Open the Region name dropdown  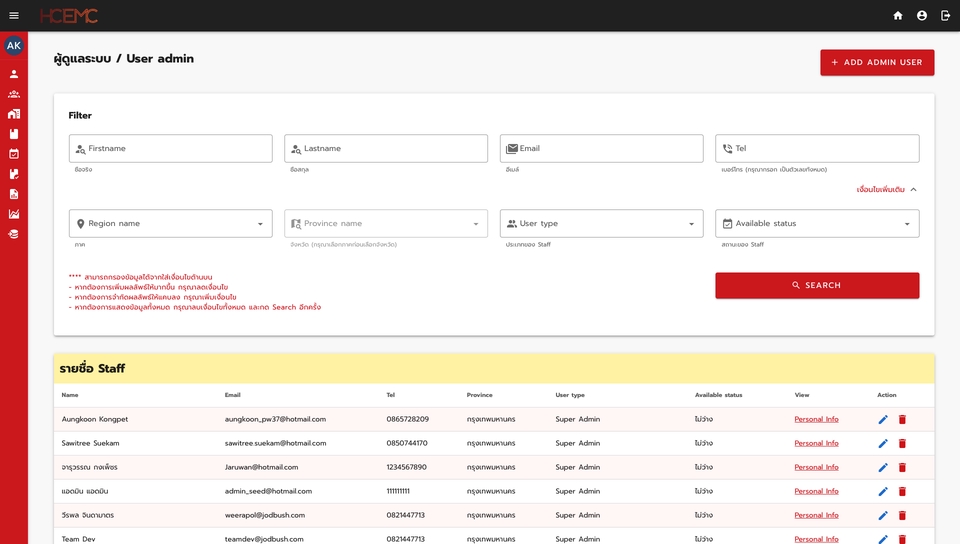[170, 223]
